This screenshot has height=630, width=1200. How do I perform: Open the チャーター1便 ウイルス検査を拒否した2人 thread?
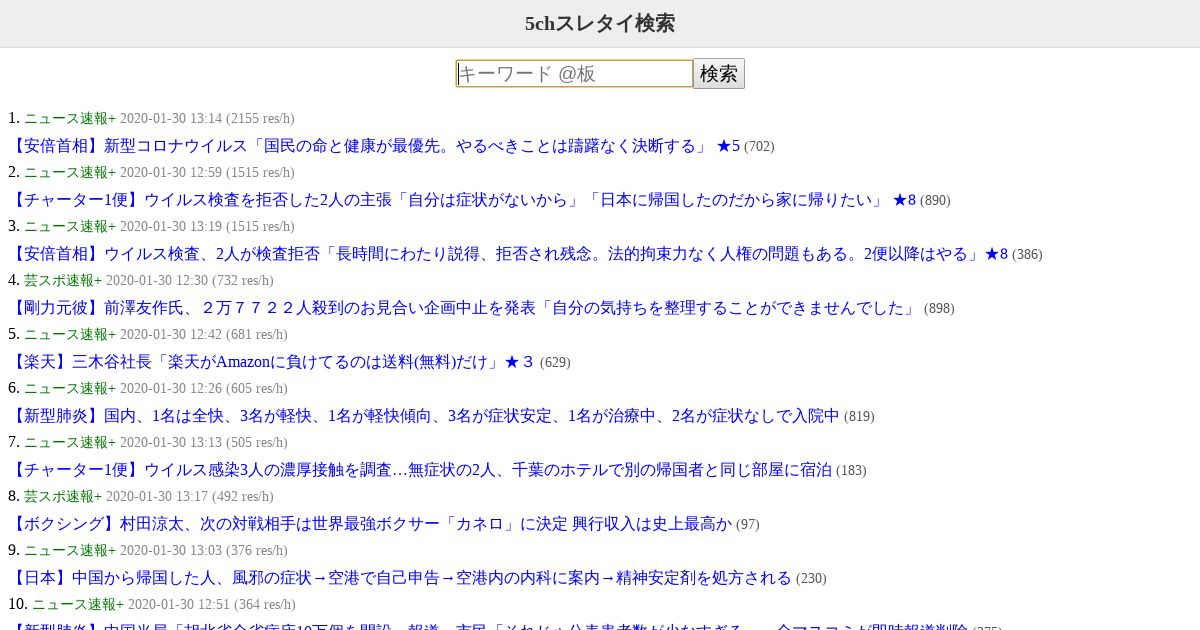coord(462,200)
